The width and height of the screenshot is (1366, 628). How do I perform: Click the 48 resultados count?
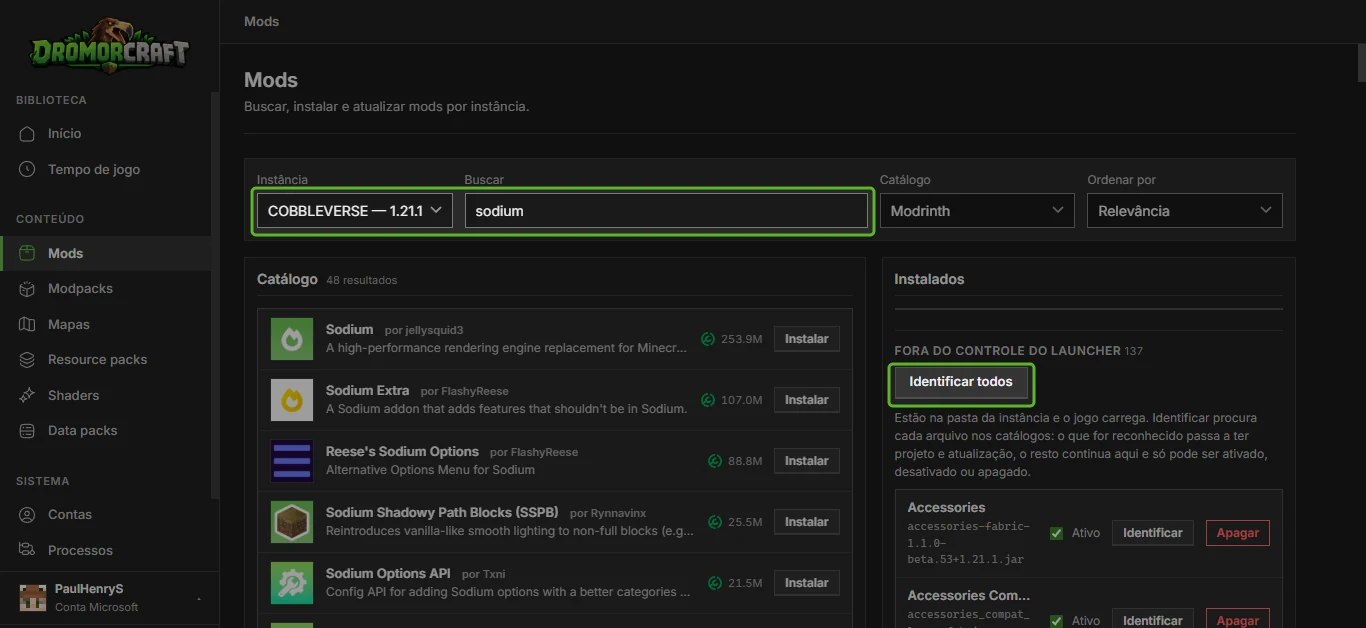tap(361, 280)
